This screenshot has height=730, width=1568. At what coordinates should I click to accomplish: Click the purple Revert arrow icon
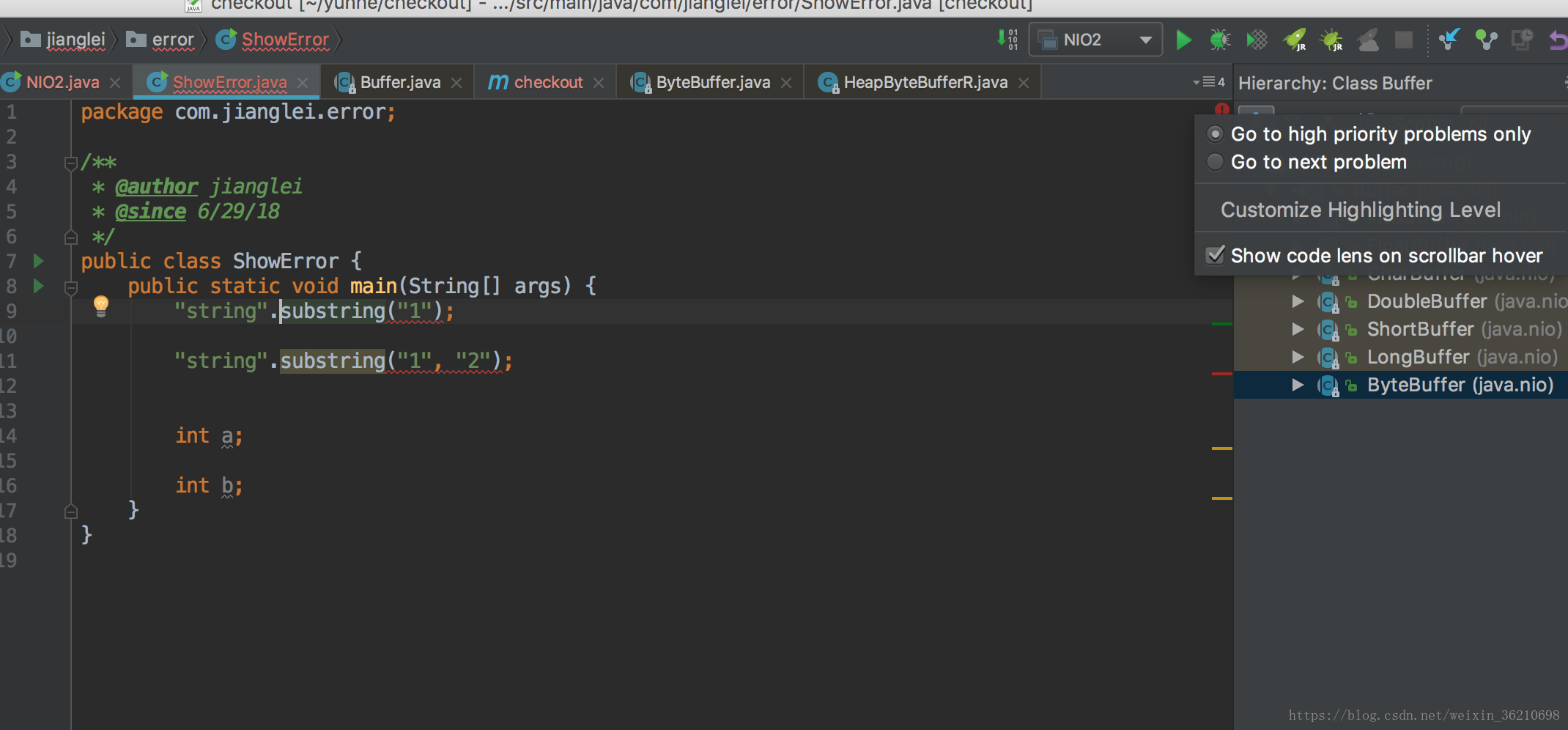pos(1558,40)
